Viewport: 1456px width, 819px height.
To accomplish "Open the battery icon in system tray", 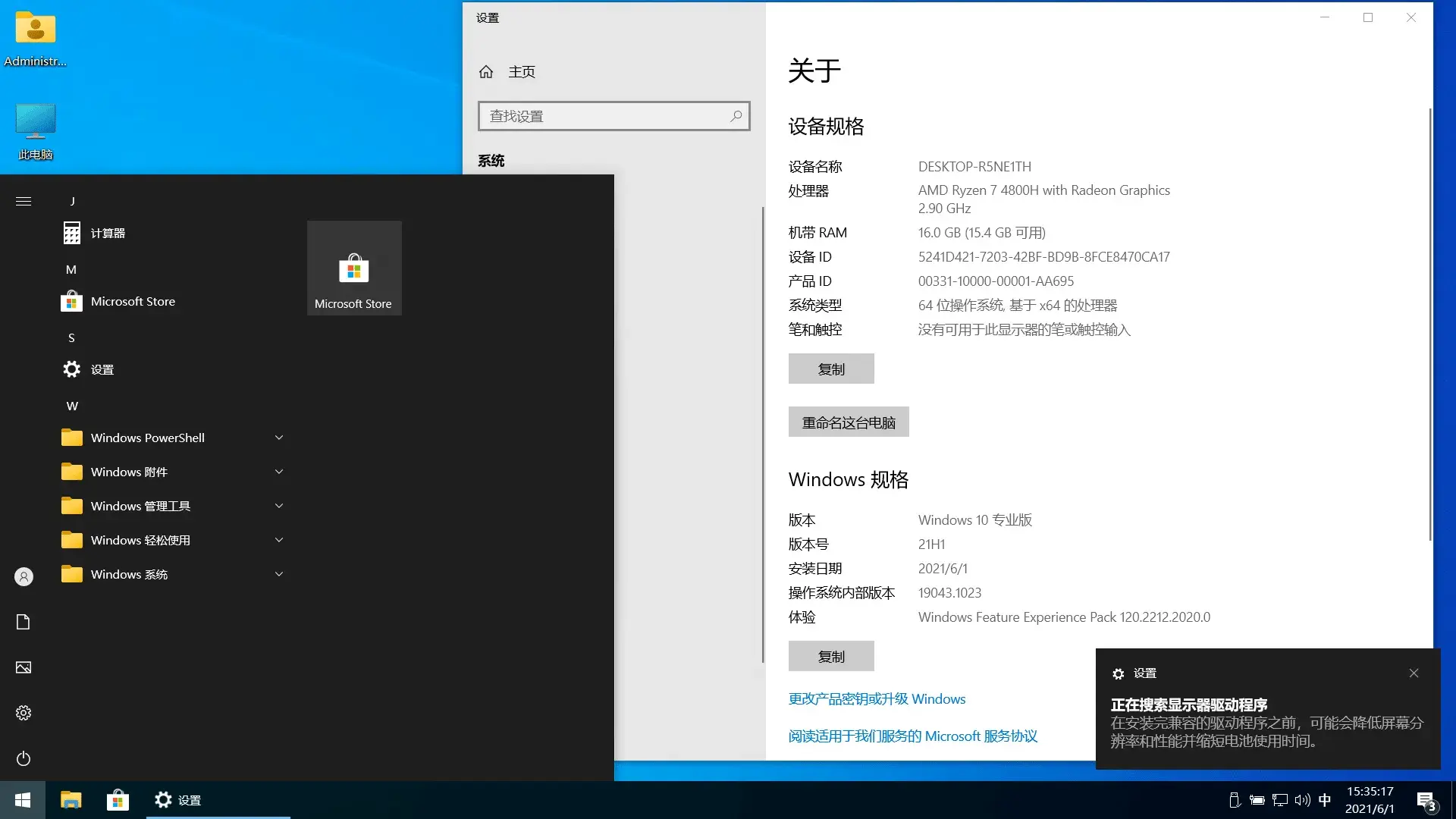I will [x=1257, y=800].
